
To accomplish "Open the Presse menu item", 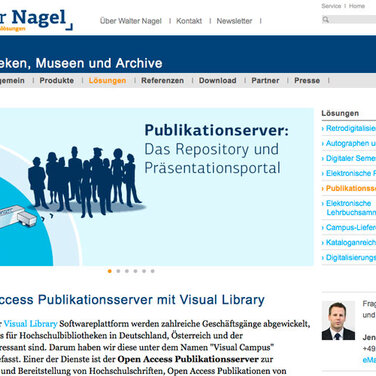I will (307, 81).
